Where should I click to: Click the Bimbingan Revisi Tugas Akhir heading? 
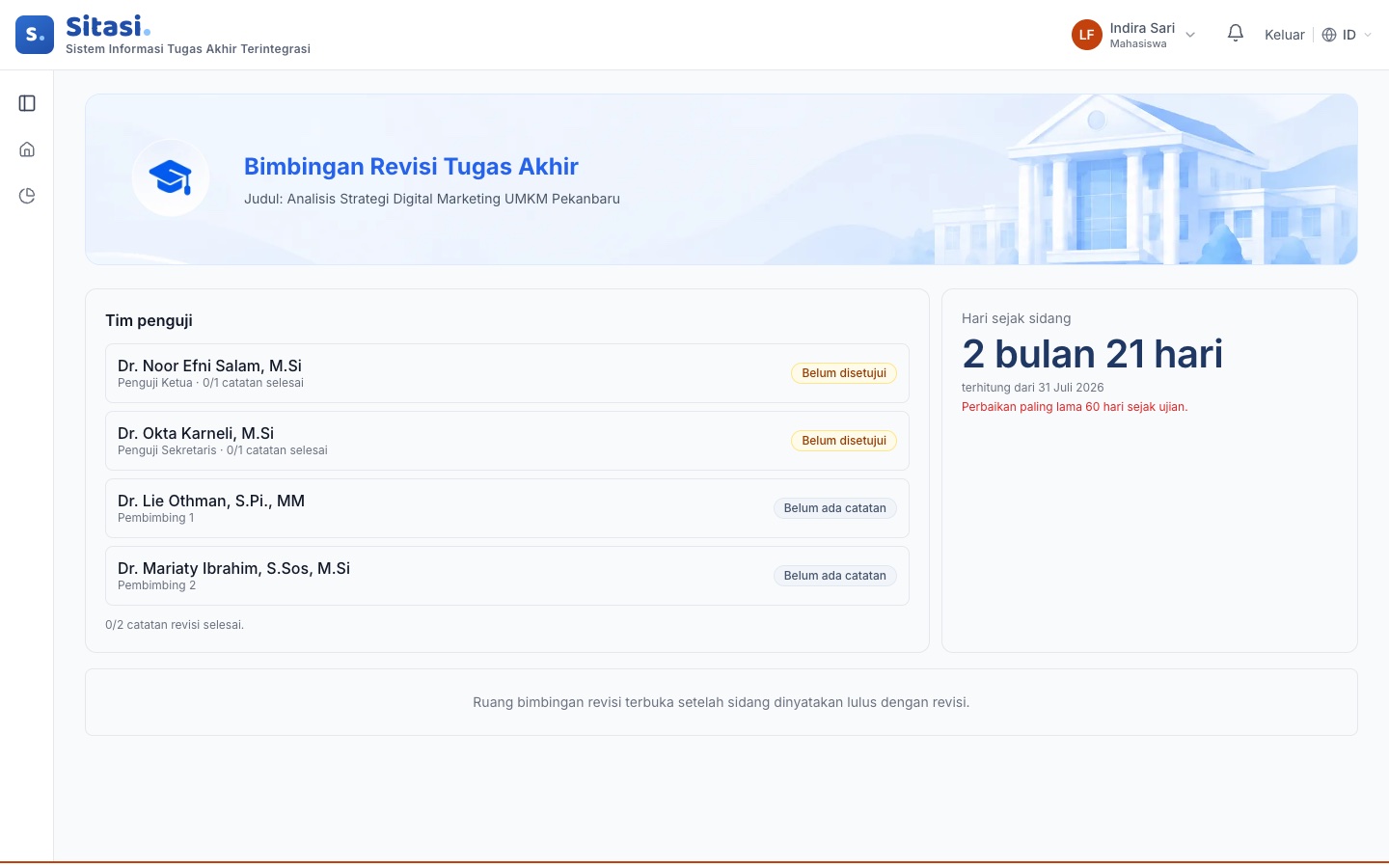[411, 167]
